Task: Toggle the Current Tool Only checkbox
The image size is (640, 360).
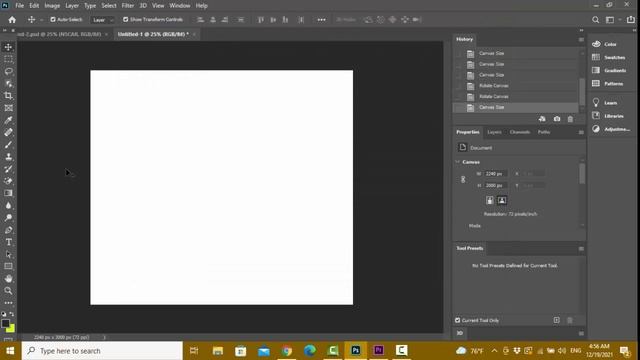Action: click(458, 320)
